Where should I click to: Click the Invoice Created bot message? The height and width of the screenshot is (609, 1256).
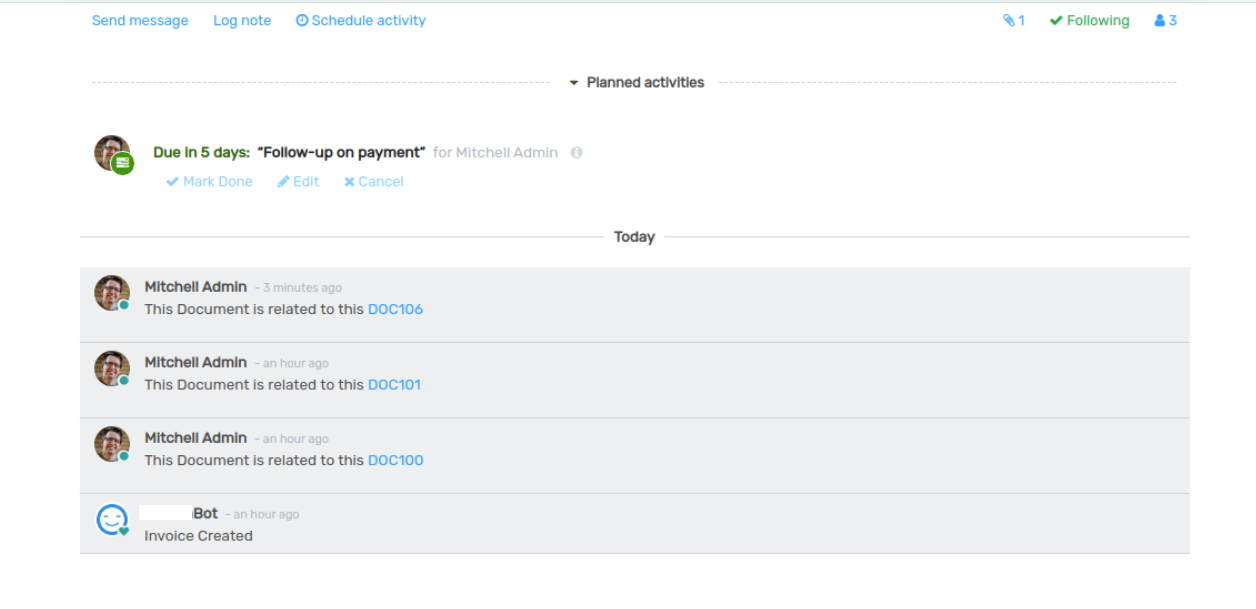coord(199,536)
